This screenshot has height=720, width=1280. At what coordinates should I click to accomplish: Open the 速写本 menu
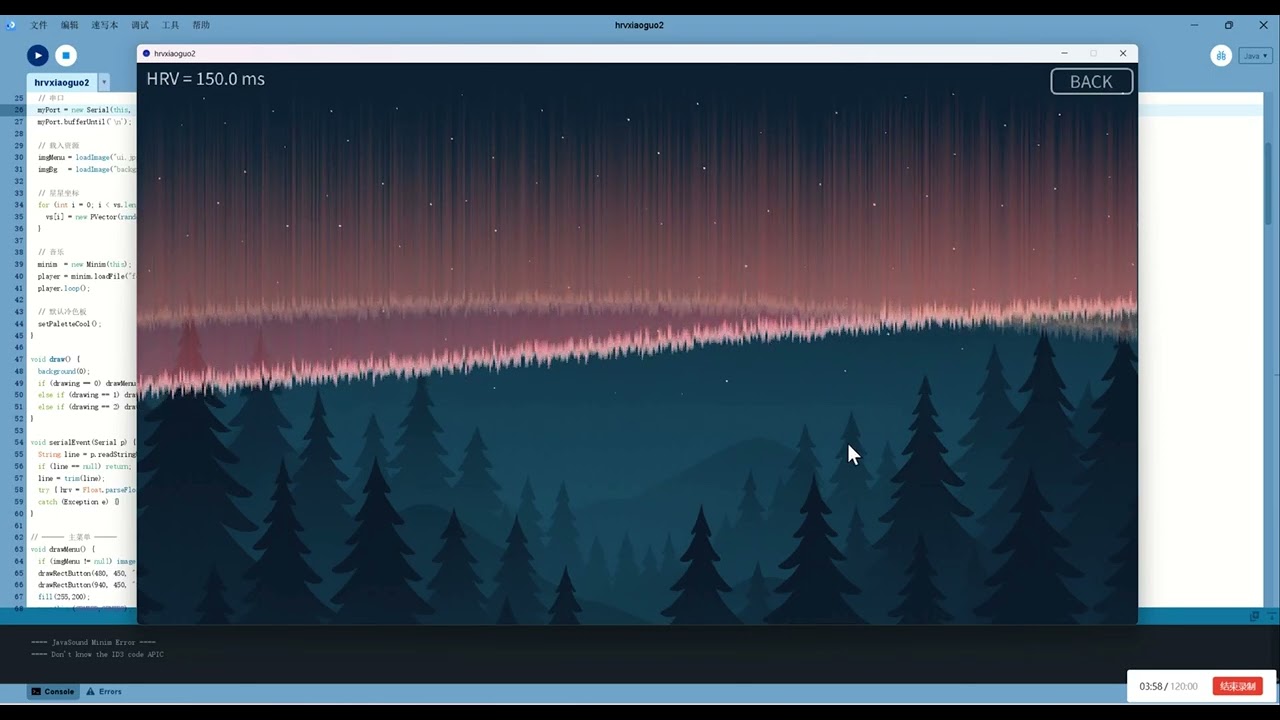[104, 25]
